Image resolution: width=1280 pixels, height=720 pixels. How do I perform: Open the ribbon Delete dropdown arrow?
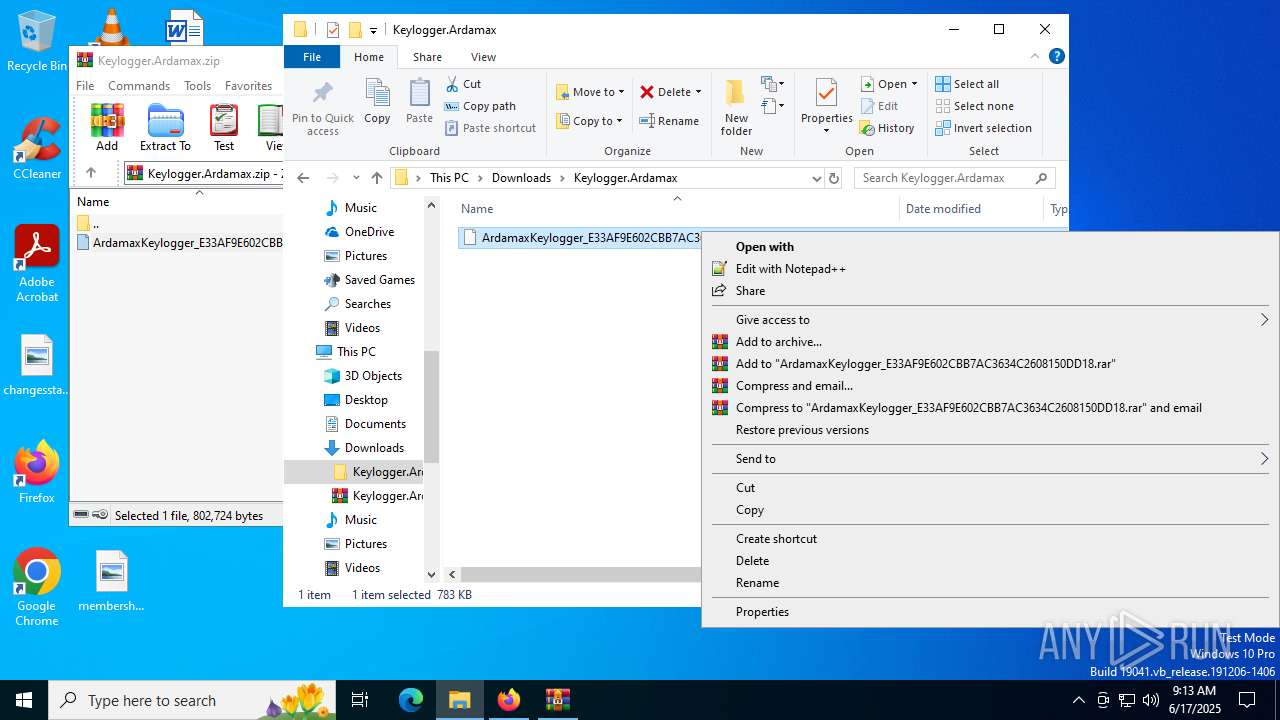[698, 92]
